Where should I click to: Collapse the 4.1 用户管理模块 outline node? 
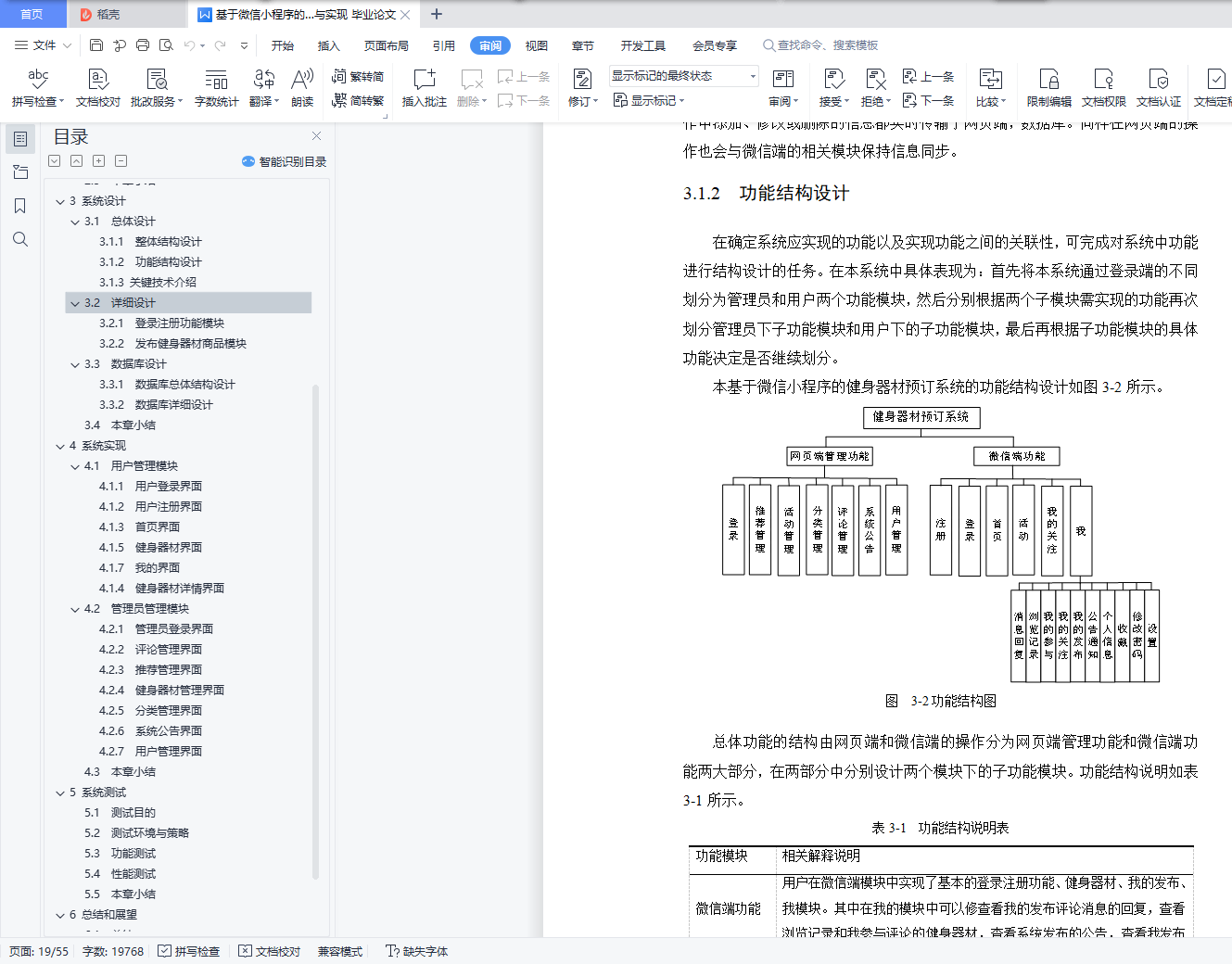click(75, 466)
